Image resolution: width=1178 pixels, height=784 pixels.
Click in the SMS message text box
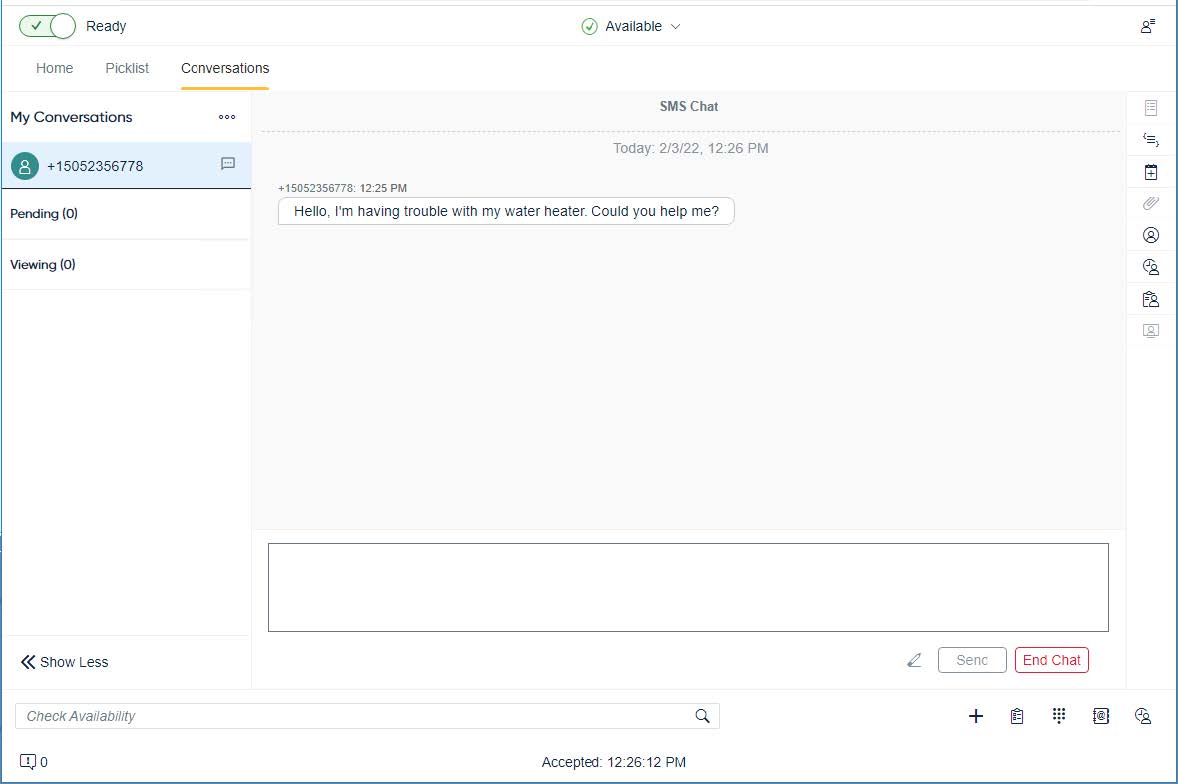pyautogui.click(x=688, y=587)
